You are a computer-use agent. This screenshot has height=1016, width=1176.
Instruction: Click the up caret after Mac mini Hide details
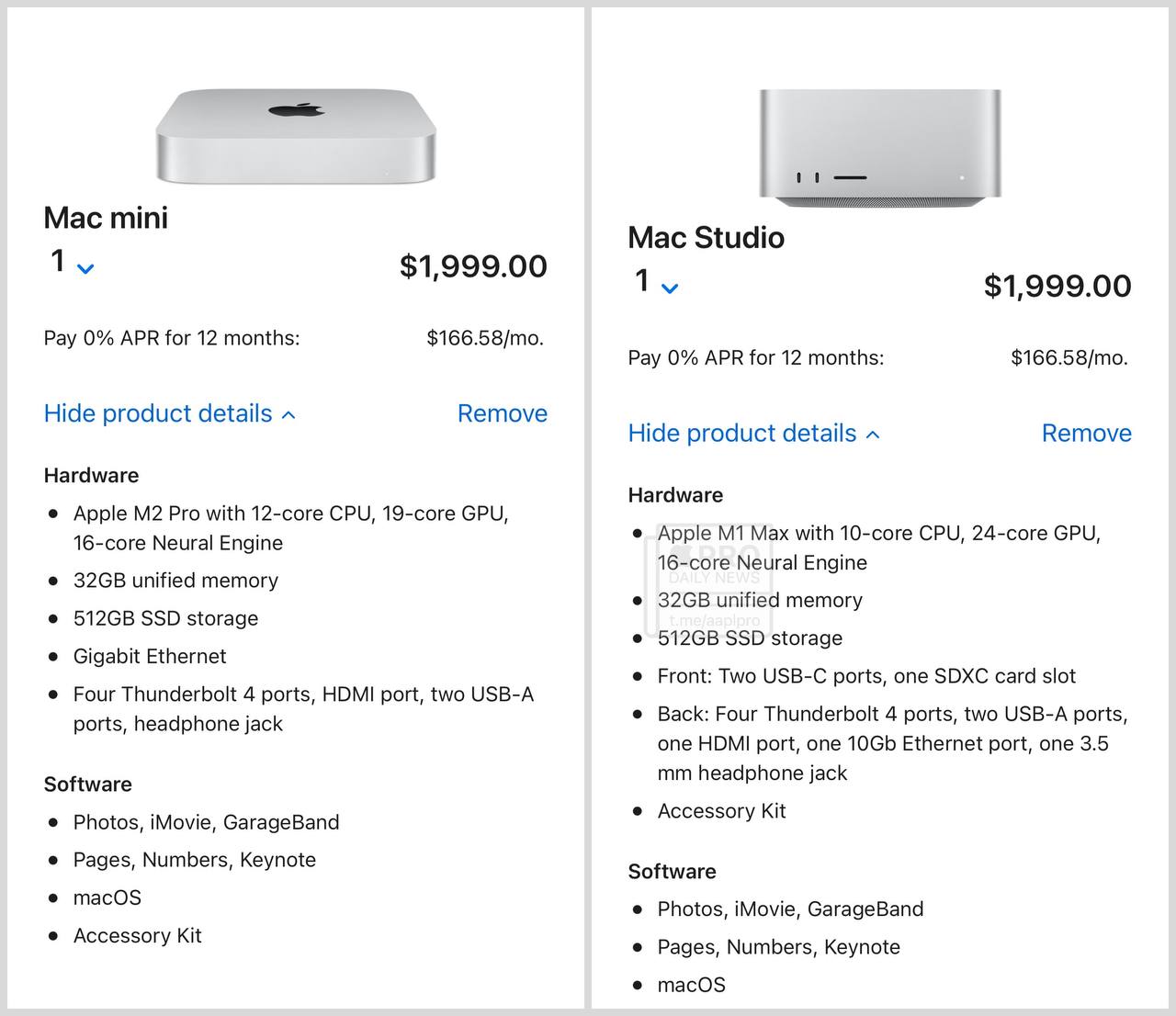(288, 415)
